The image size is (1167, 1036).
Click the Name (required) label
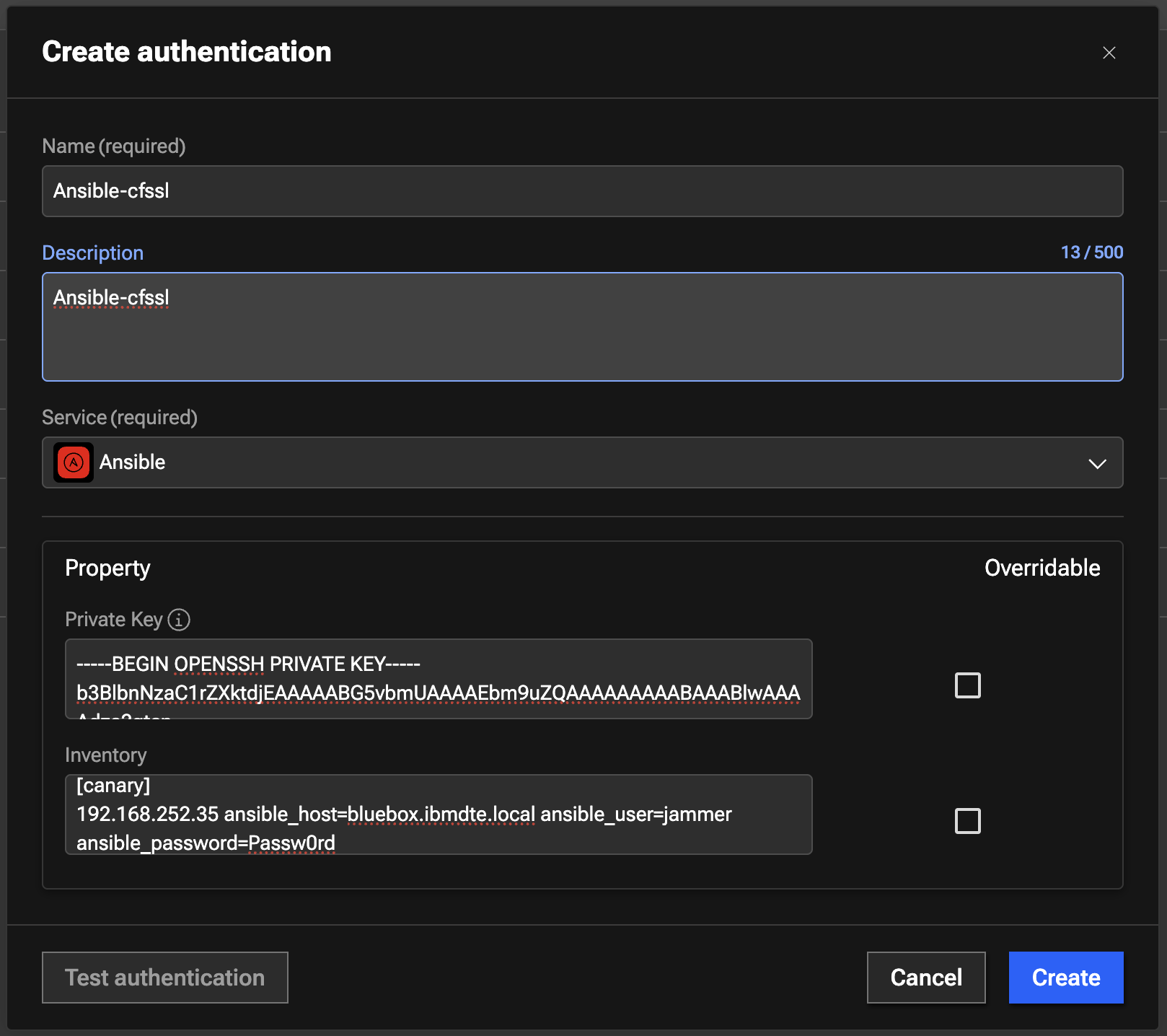pos(114,146)
